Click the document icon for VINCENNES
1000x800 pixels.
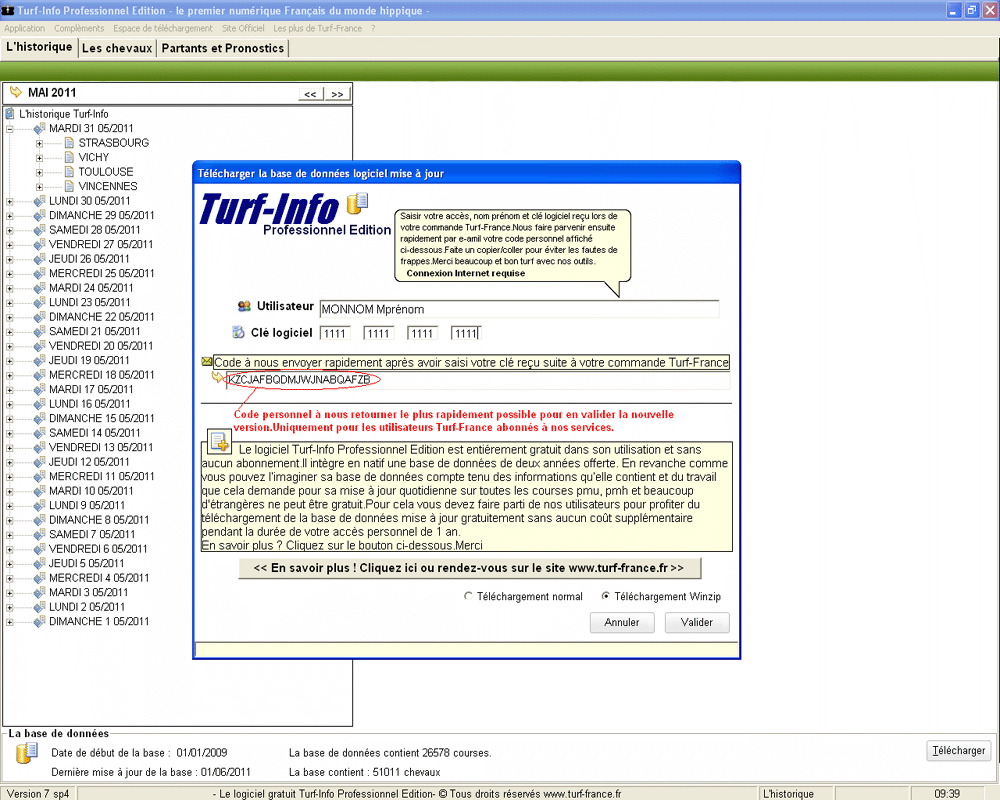[70, 186]
